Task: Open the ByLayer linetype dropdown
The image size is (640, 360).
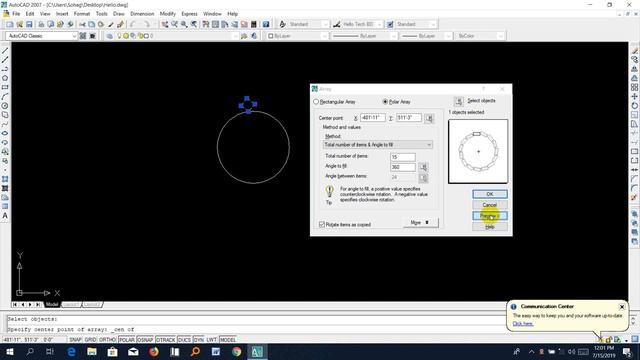Action: 364,36
